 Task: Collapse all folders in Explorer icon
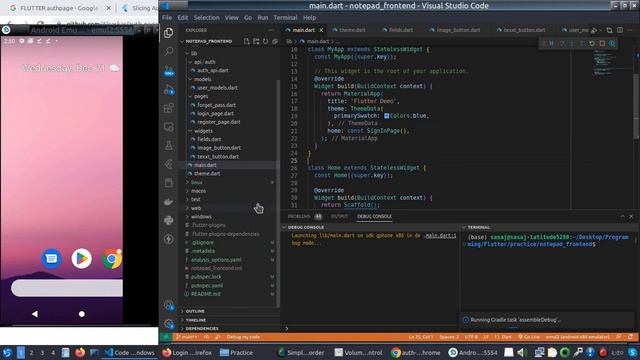tap(275, 41)
